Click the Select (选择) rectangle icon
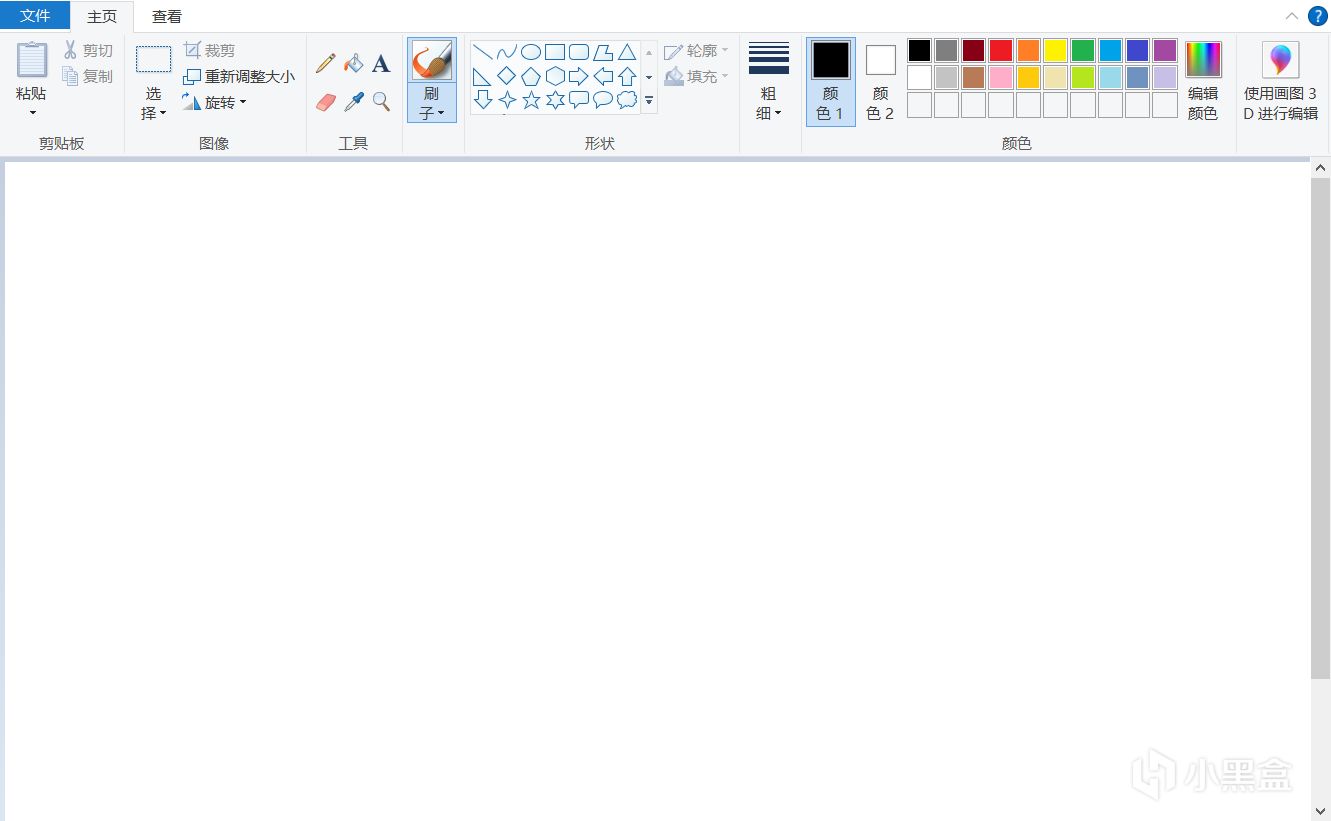The height and width of the screenshot is (821, 1331). pos(153,59)
